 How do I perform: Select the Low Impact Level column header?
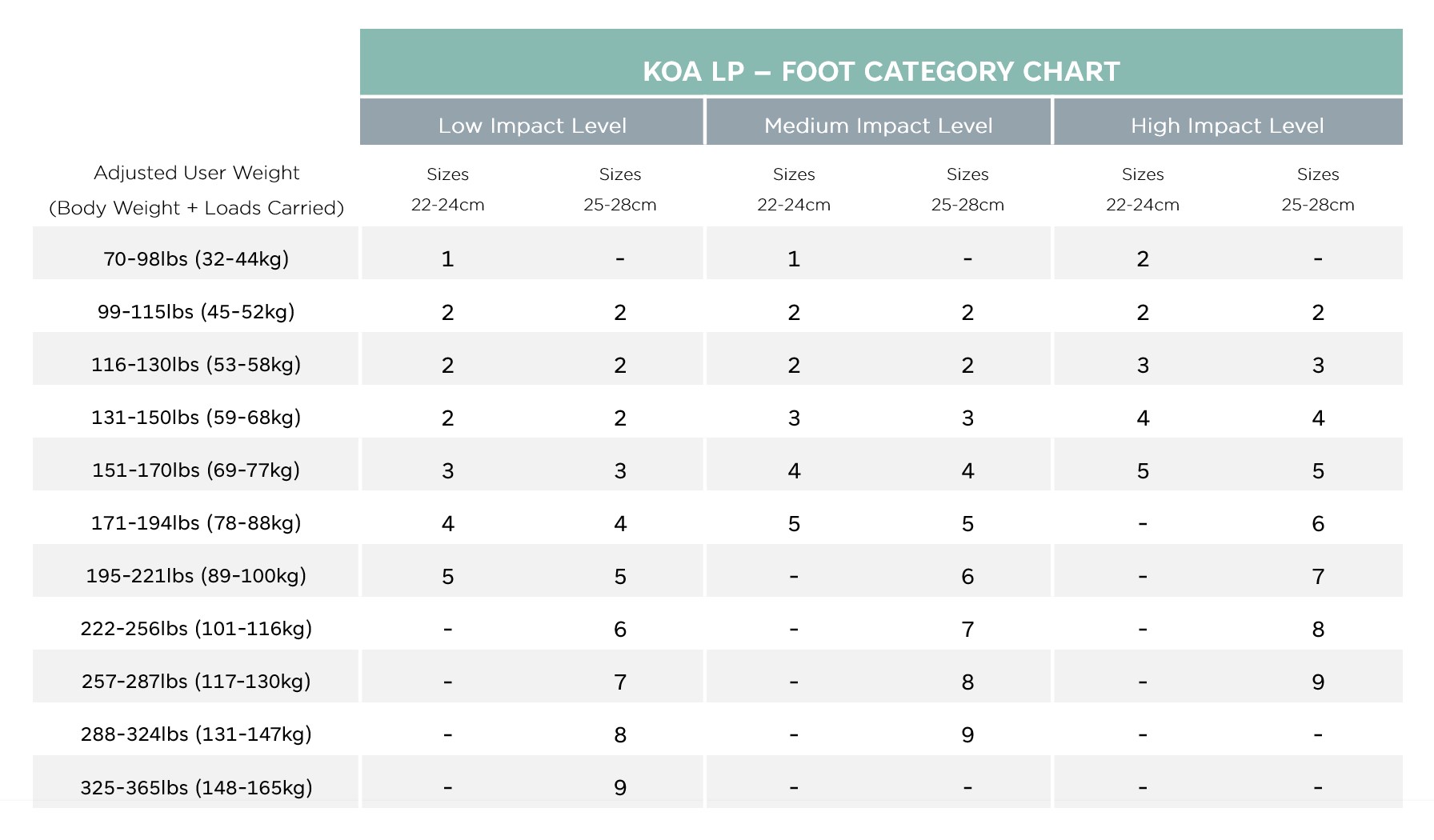pyautogui.click(x=532, y=126)
